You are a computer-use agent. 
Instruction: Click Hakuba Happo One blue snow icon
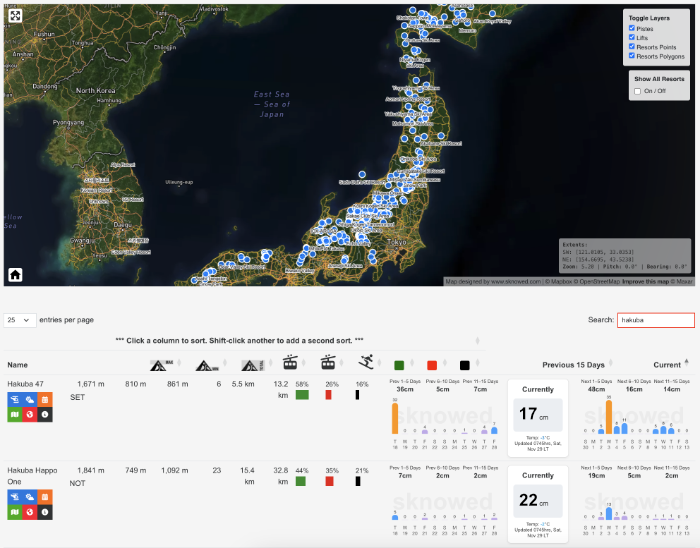click(15, 497)
